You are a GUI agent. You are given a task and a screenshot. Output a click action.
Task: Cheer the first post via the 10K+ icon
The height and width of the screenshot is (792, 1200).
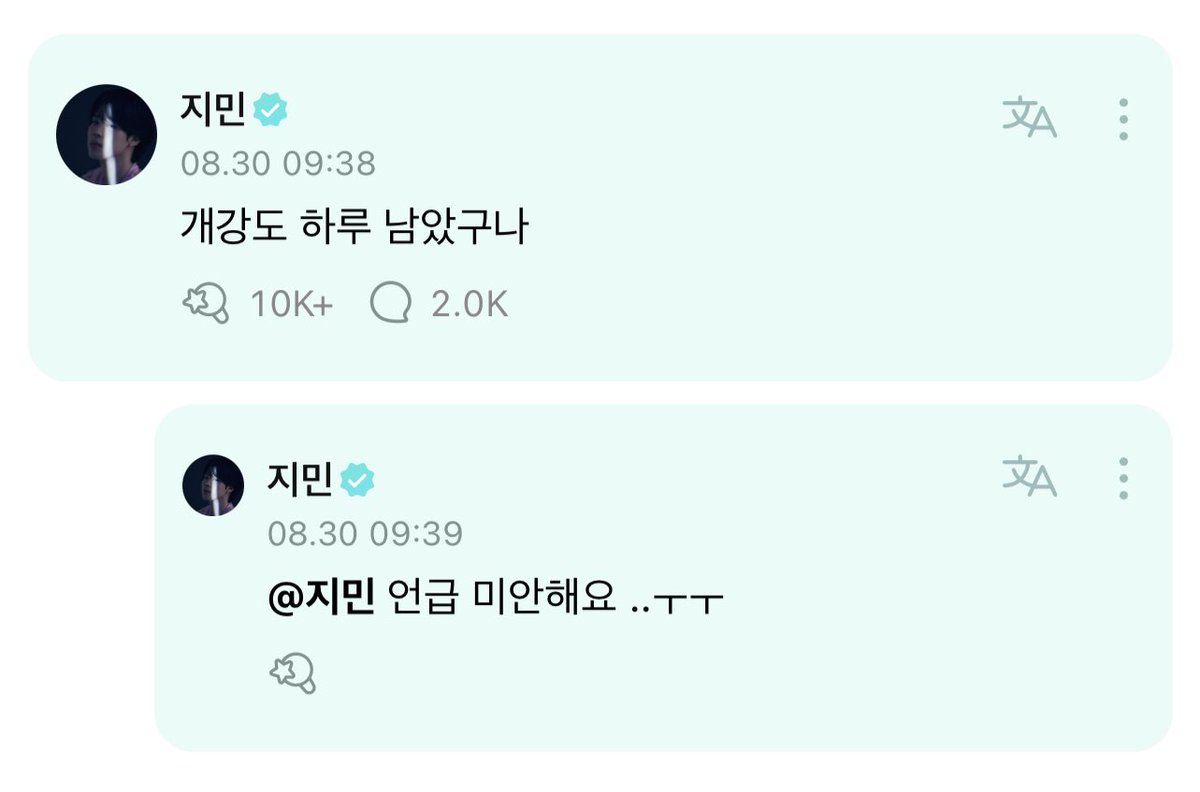(x=206, y=304)
